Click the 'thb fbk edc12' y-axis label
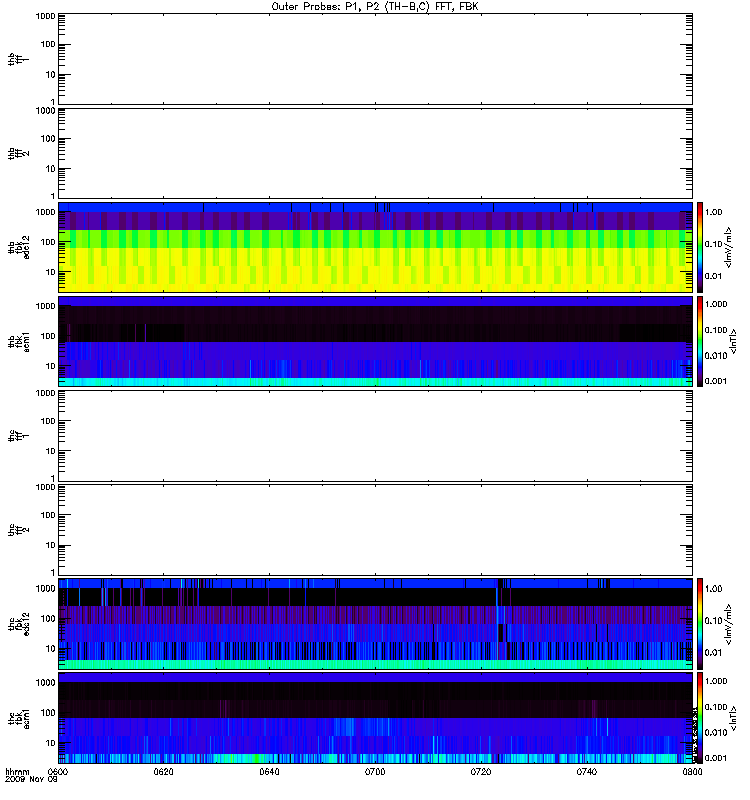Image resolution: width=750 pixels, height=800 pixels. pyautogui.click(x=19, y=247)
